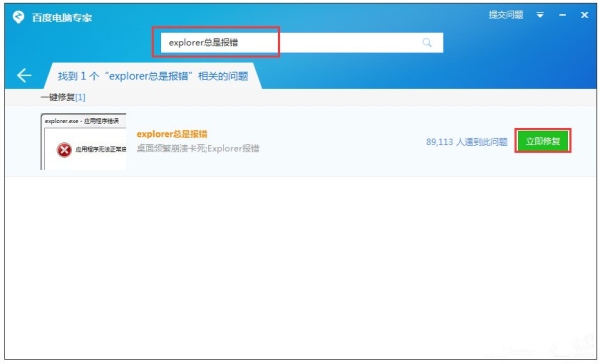The height and width of the screenshot is (364, 600).
Task: Click the 一键修复[1] section label
Action: (63, 97)
